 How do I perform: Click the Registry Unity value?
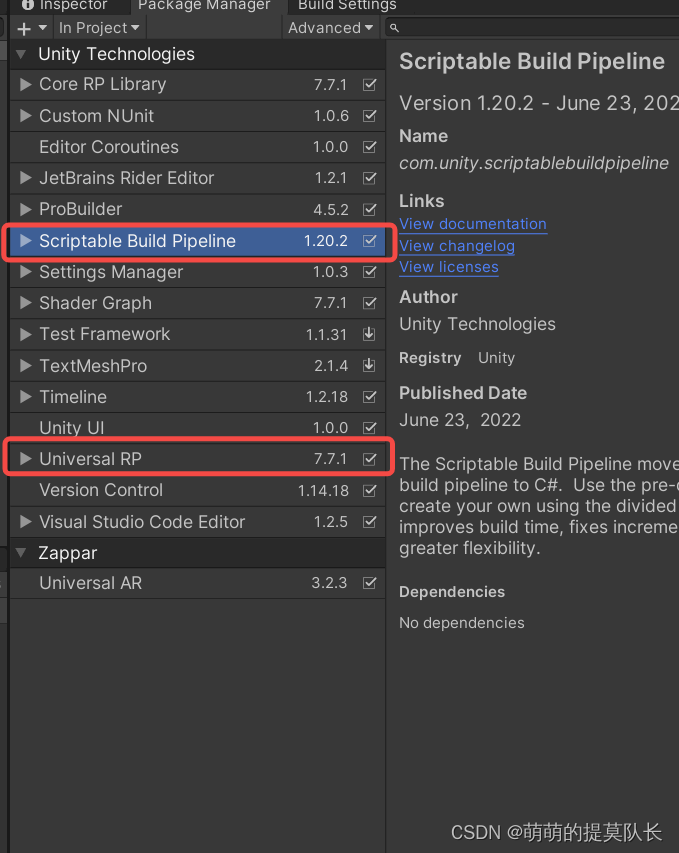click(x=496, y=358)
